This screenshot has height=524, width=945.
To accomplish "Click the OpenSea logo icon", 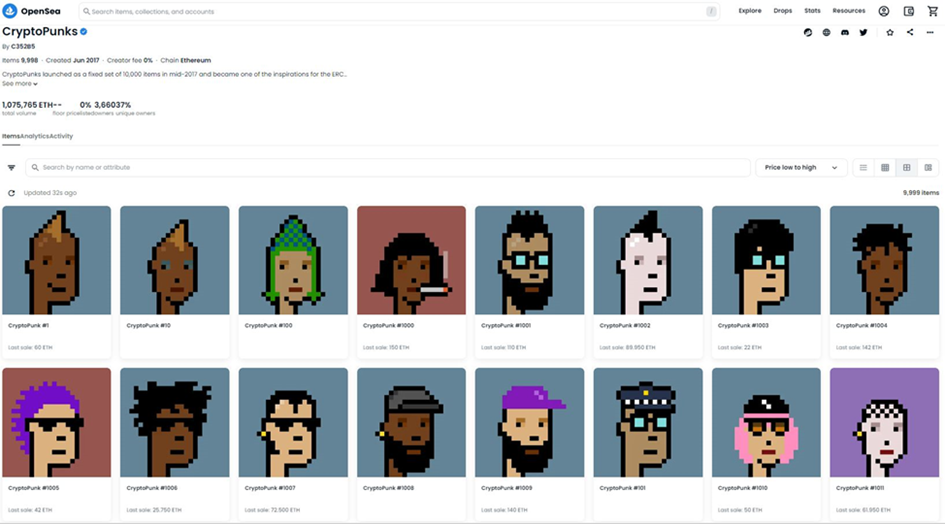I will (x=10, y=11).
